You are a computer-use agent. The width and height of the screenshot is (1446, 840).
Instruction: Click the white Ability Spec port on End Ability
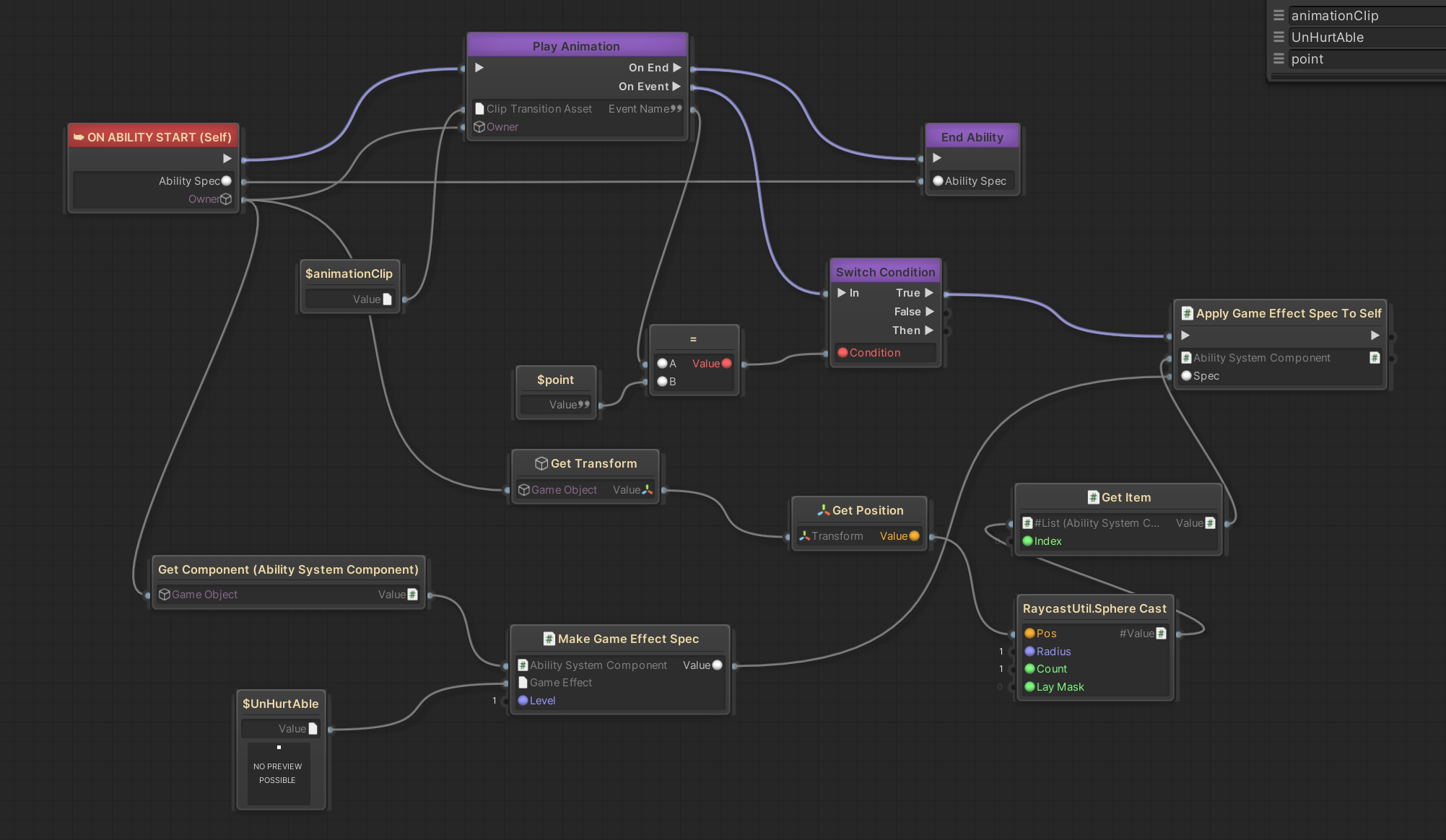[x=938, y=180]
